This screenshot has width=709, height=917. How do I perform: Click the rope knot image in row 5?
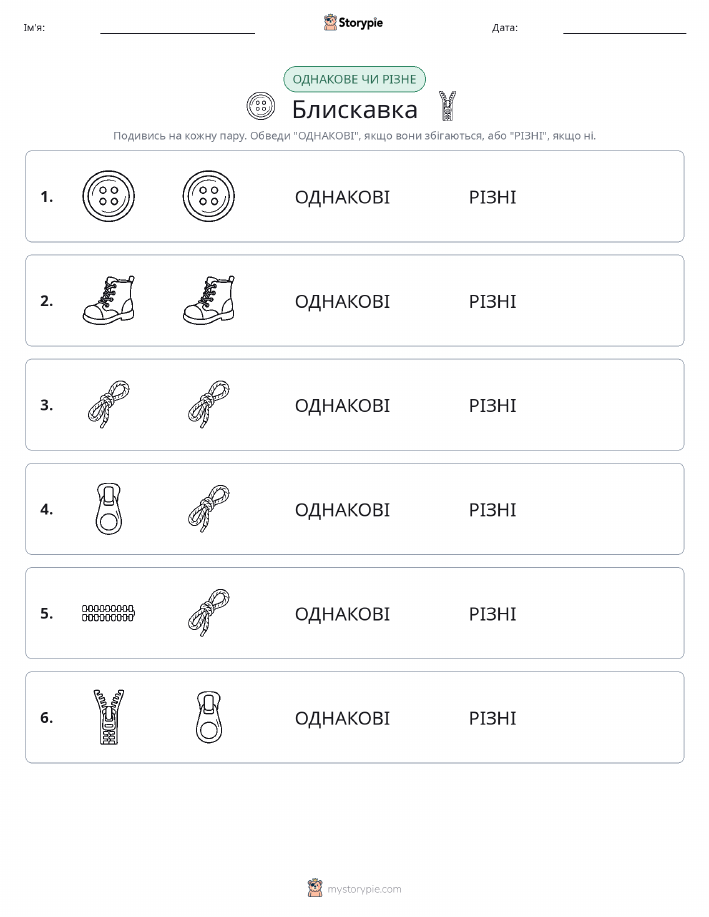(209, 613)
